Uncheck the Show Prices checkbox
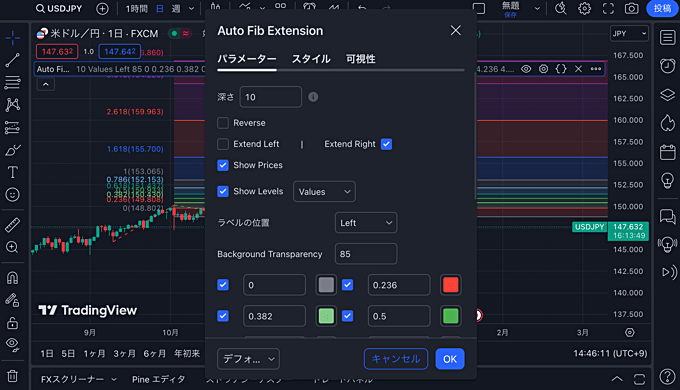Image resolution: width=680 pixels, height=390 pixels. coord(223,165)
